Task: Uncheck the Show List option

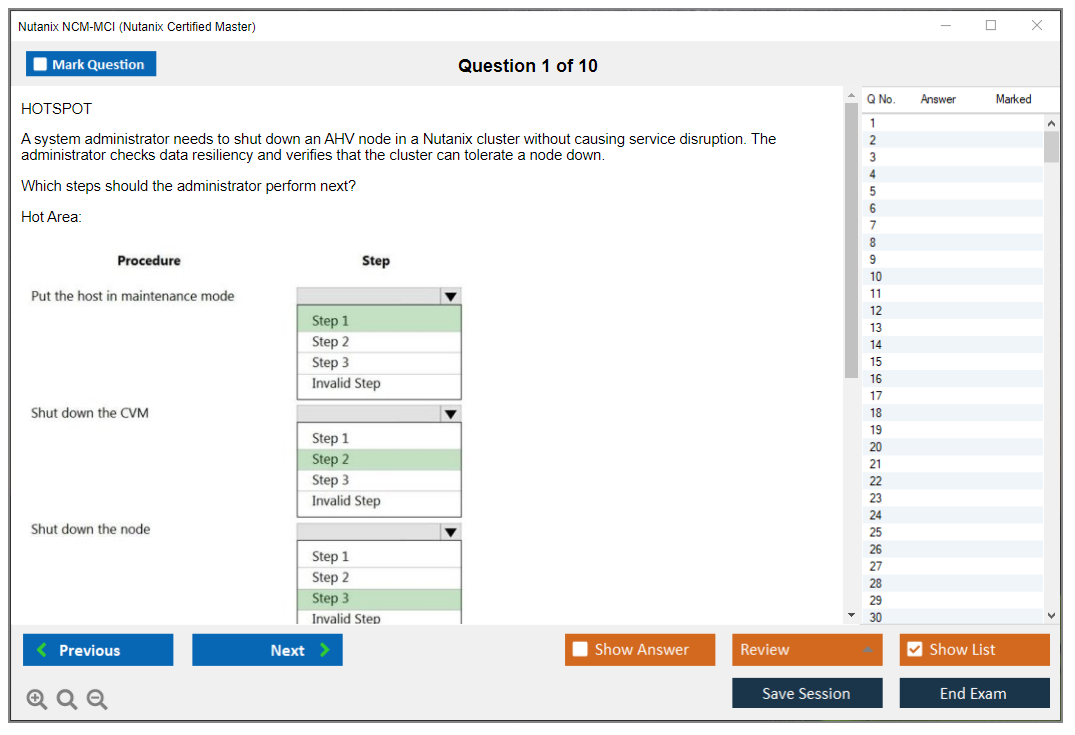Action: [914, 650]
